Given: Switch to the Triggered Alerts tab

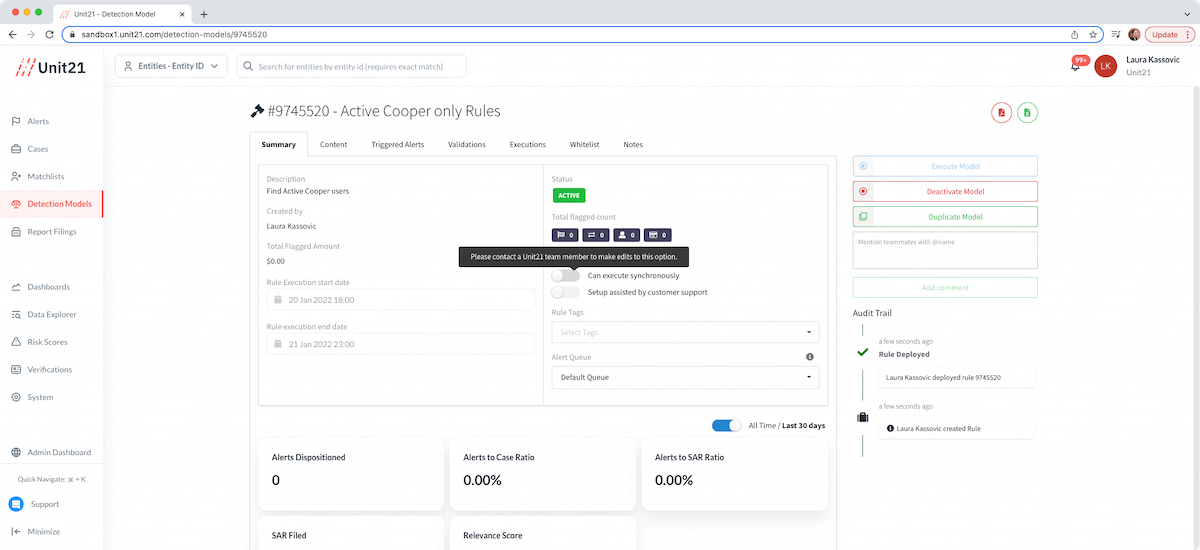Looking at the screenshot, I should [x=397, y=144].
